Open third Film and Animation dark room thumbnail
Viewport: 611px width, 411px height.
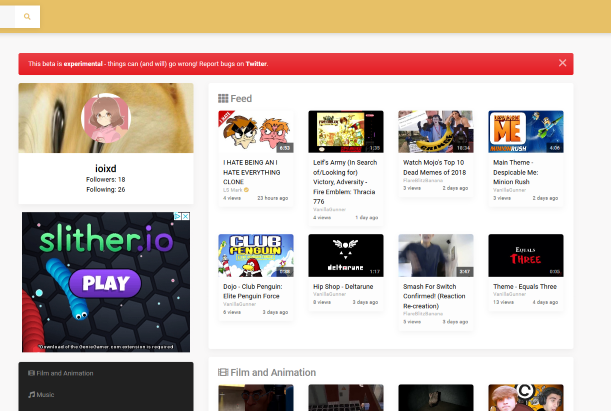pyautogui.click(x=436, y=398)
